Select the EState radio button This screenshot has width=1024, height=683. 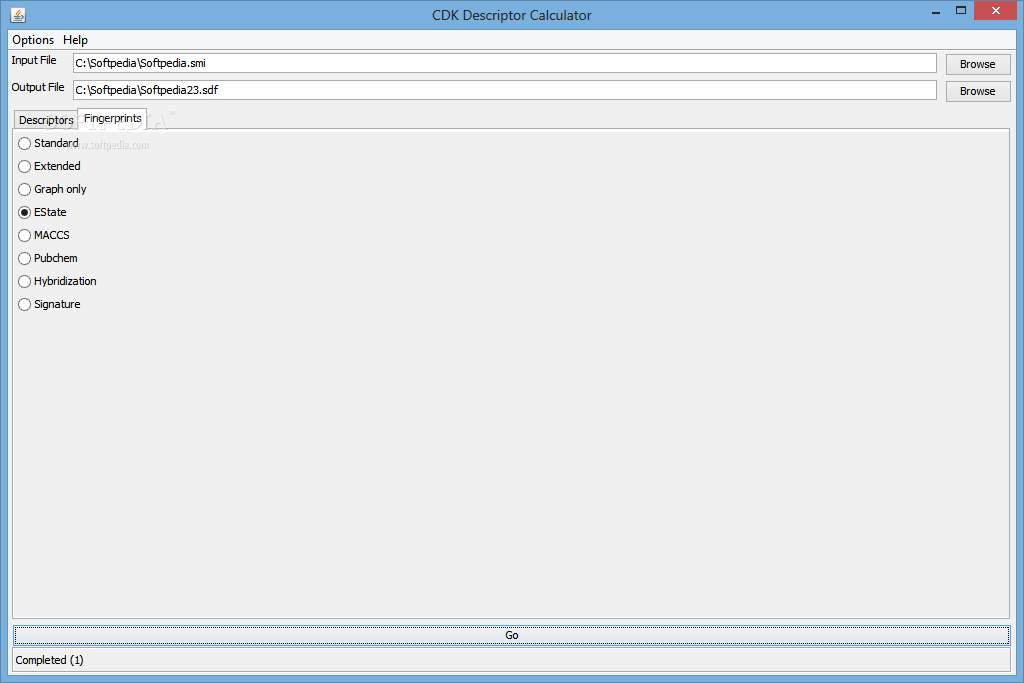[42, 212]
